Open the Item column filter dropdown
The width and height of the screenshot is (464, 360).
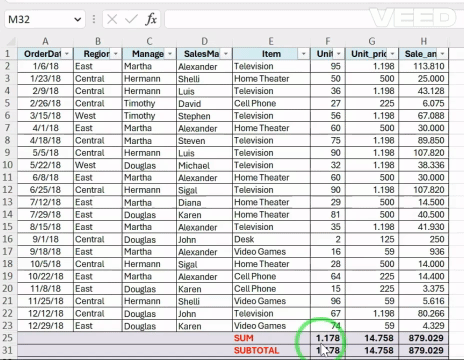pyautogui.click(x=303, y=54)
